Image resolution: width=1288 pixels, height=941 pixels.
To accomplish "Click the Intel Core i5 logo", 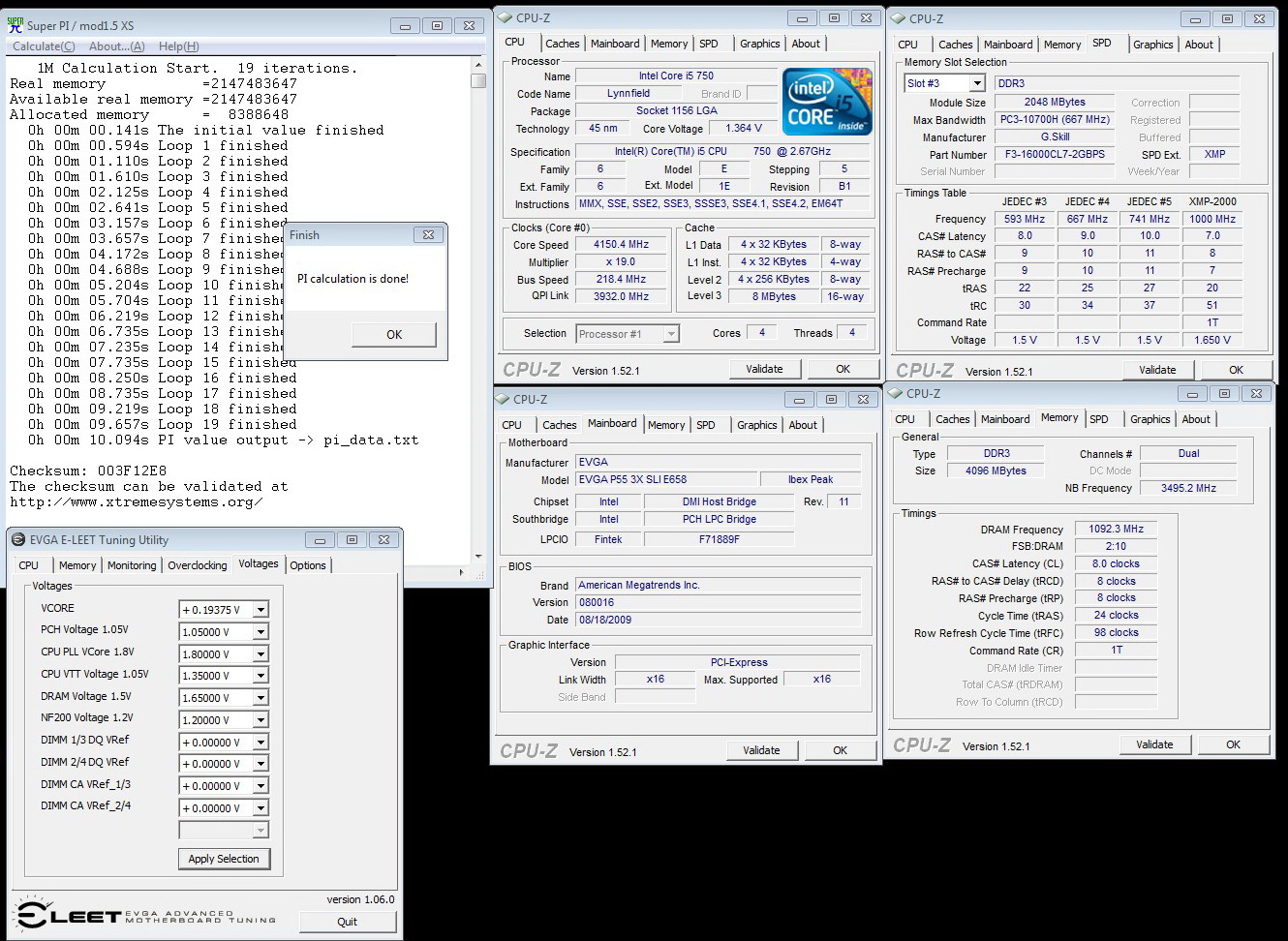I will coord(827,102).
